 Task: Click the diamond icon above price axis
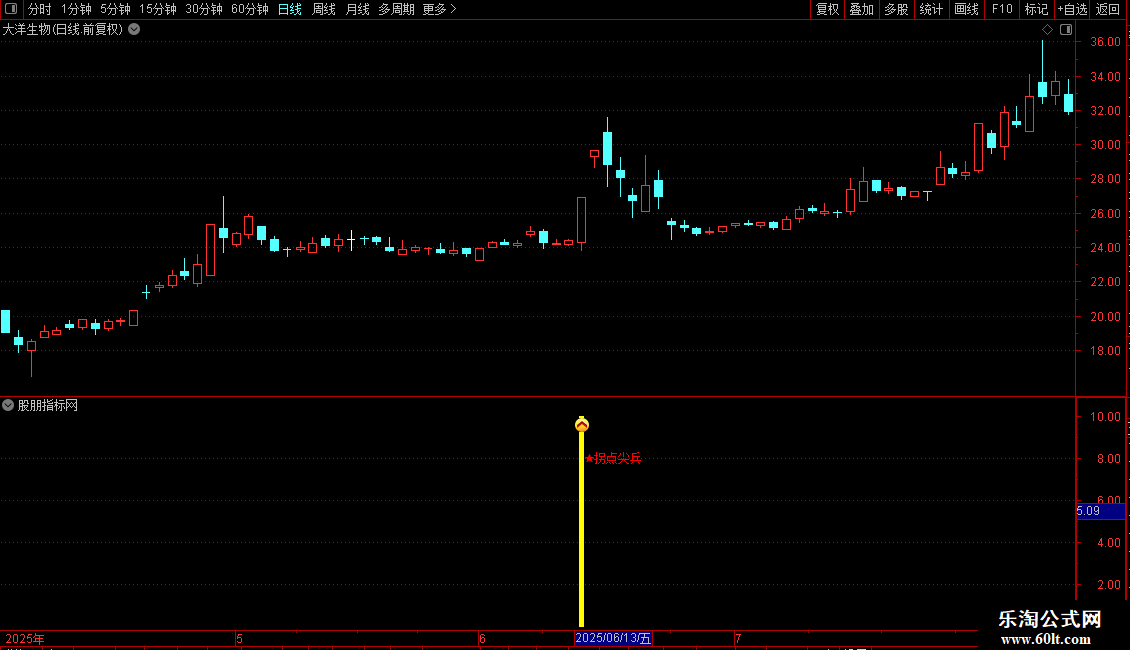click(x=1047, y=30)
